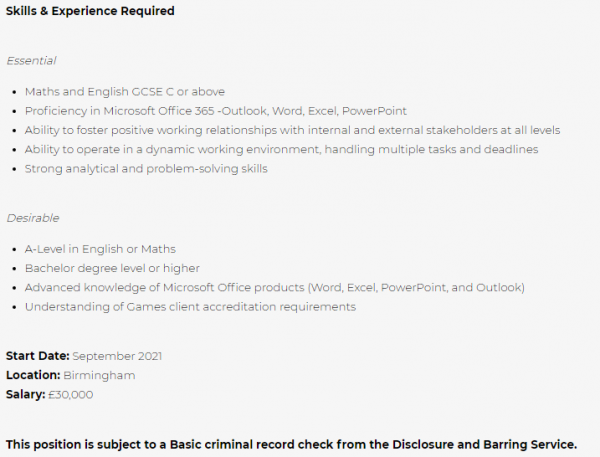This screenshot has height=457, width=600.
Task: Click the dynamic working environment bullet
Action: 282,149
